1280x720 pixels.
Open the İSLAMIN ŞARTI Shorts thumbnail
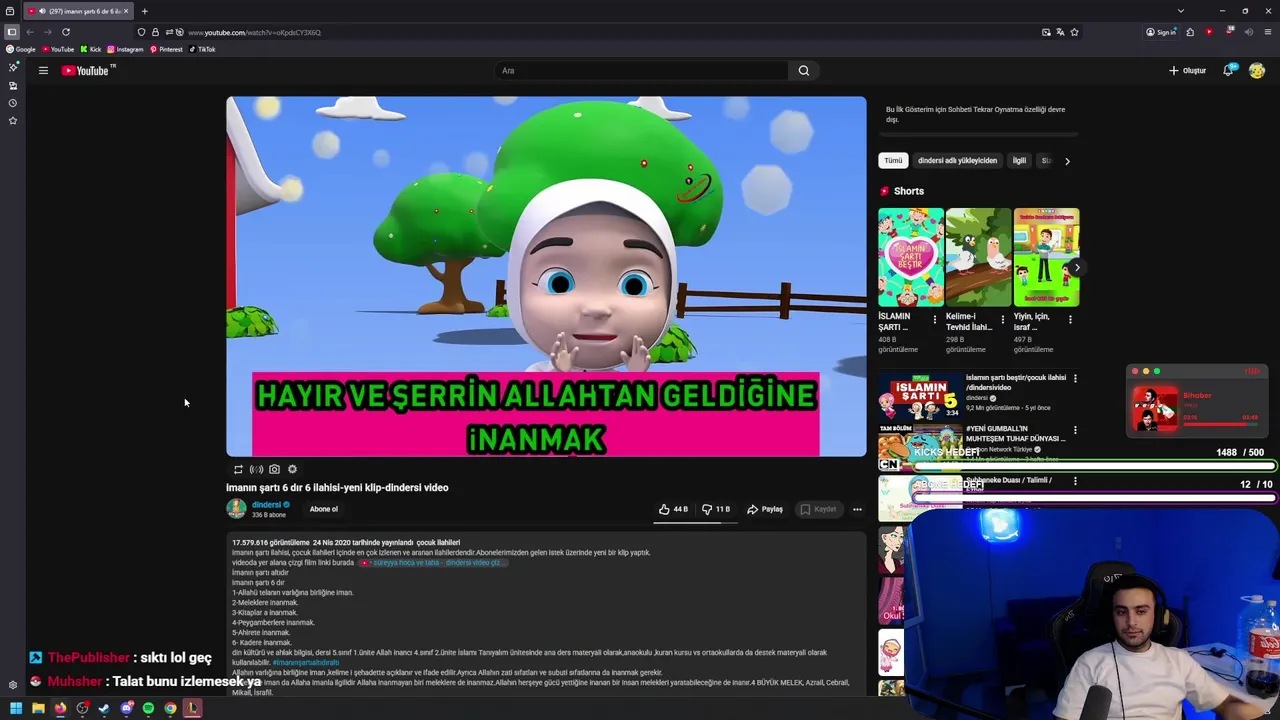[911, 257]
